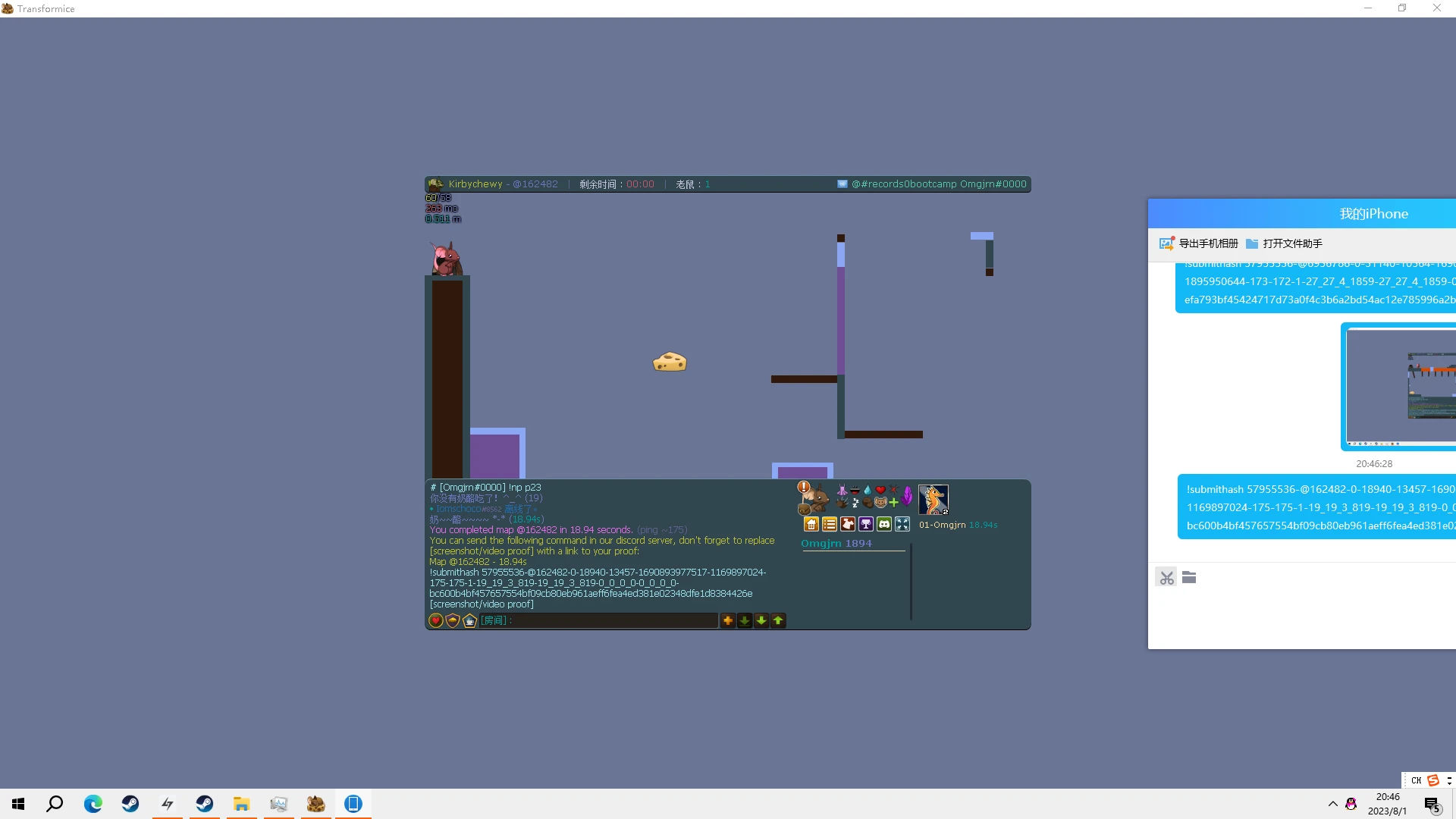Image resolution: width=1456 pixels, height=819 pixels.
Task: Click the shield tribe chat button
Action: click(x=453, y=620)
